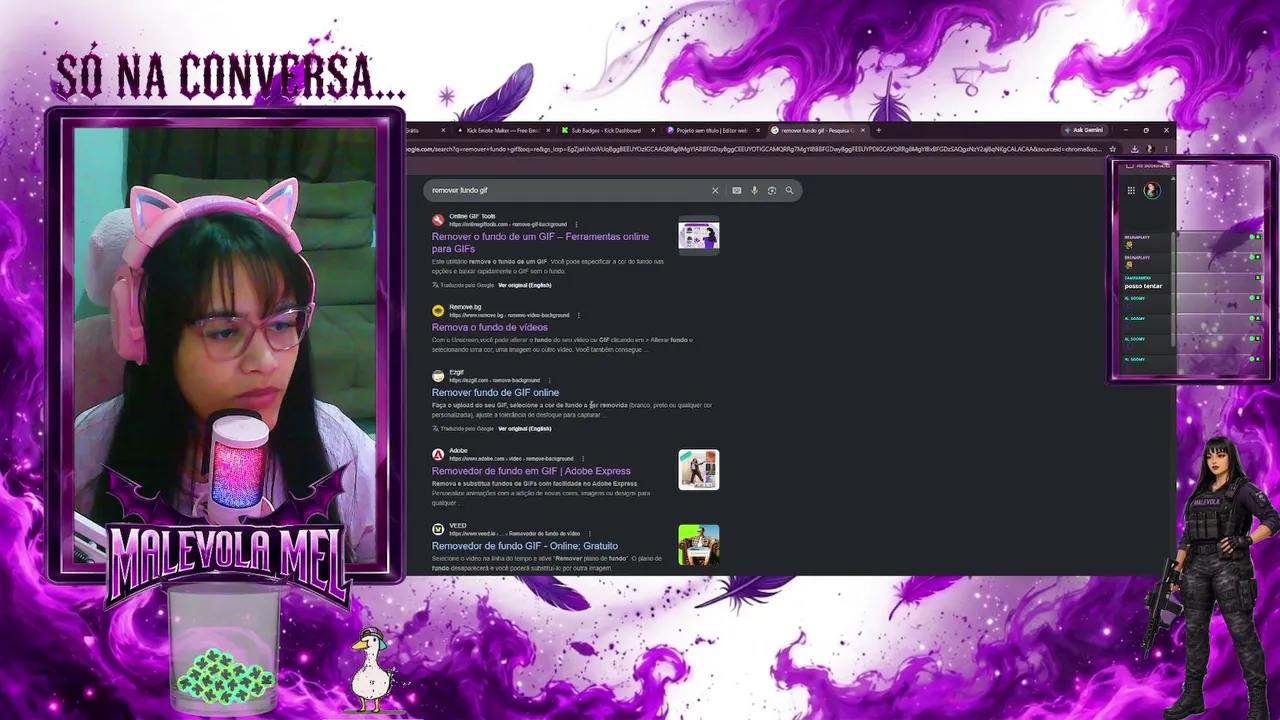
Task: Click "Ver original (English)" under Online GIF Tools
Action: [525, 285]
